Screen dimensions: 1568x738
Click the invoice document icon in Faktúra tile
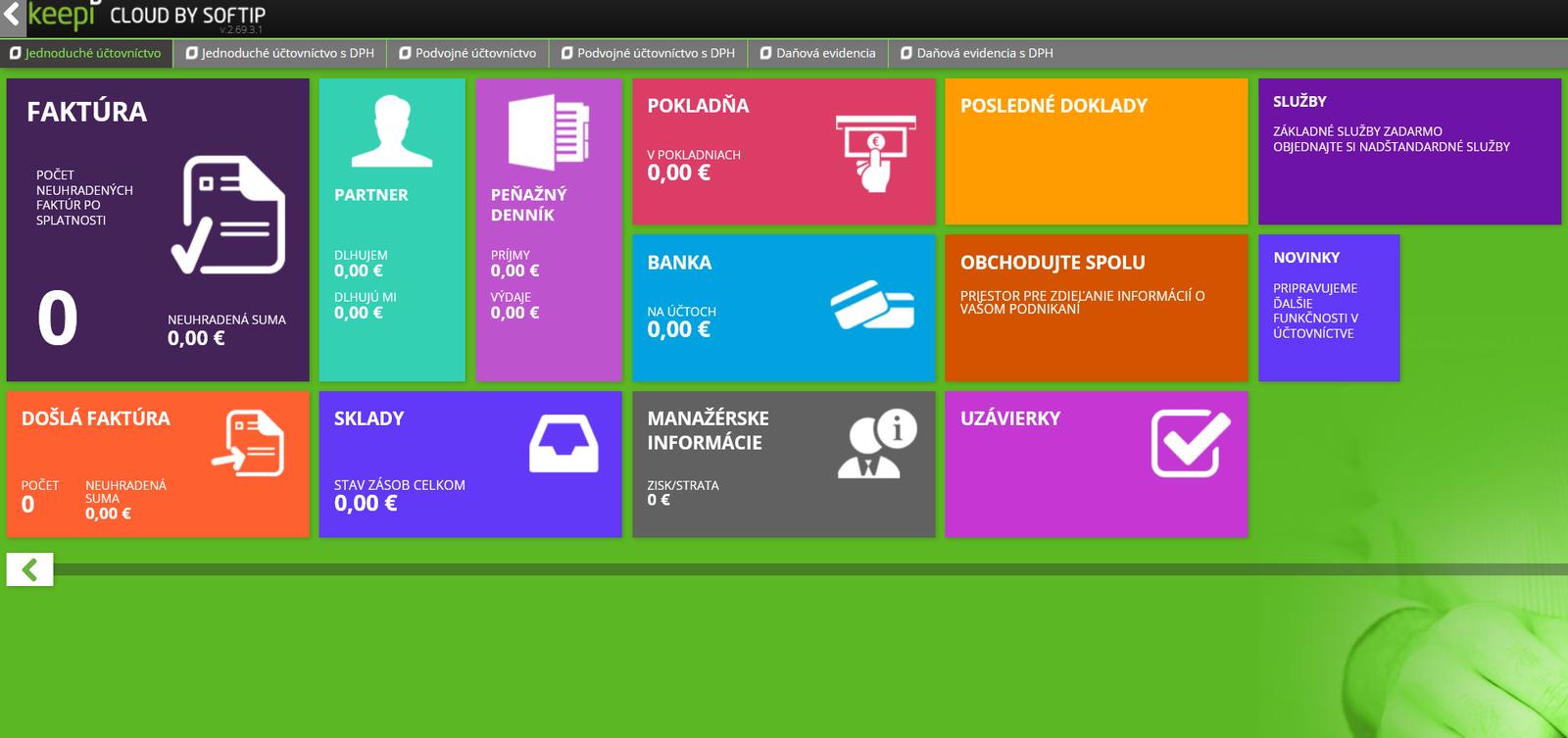pyautogui.click(x=228, y=215)
